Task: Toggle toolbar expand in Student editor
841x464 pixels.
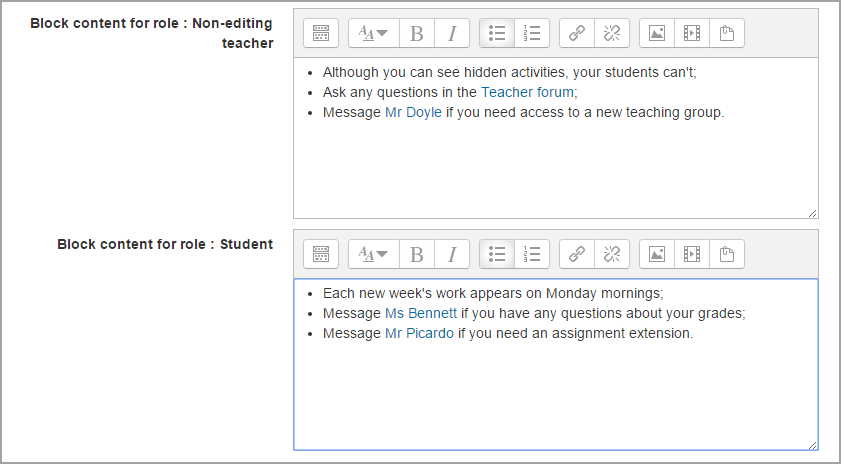Action: [321, 254]
